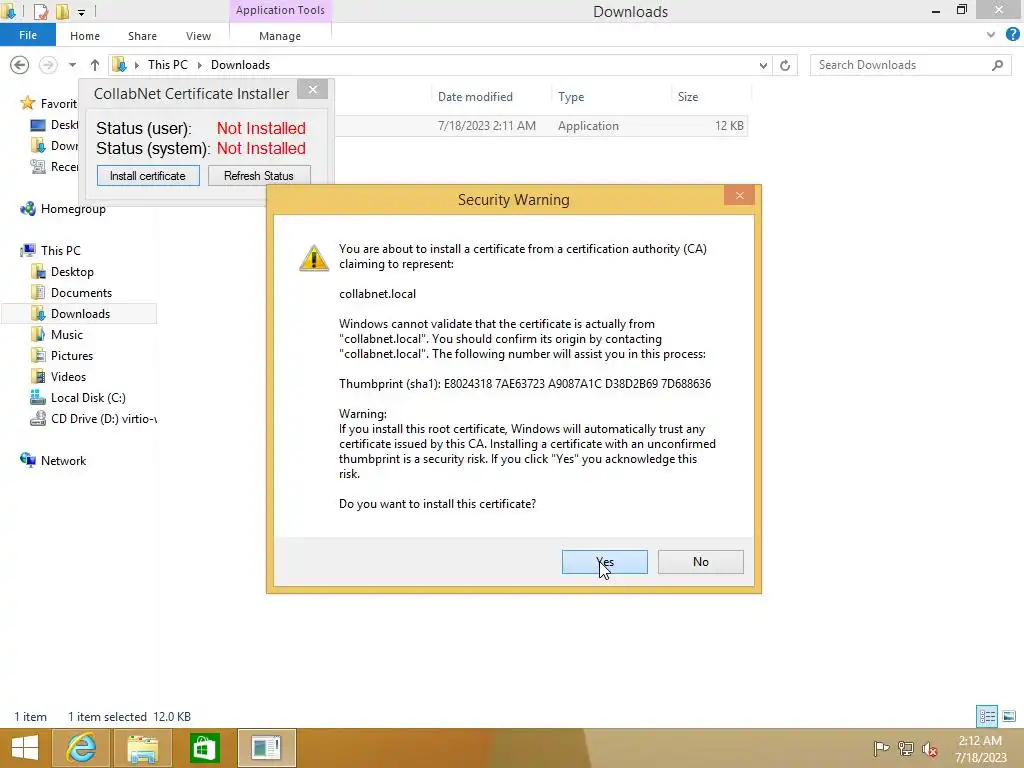
Task: Decline certificate install with No
Action: tap(700, 562)
